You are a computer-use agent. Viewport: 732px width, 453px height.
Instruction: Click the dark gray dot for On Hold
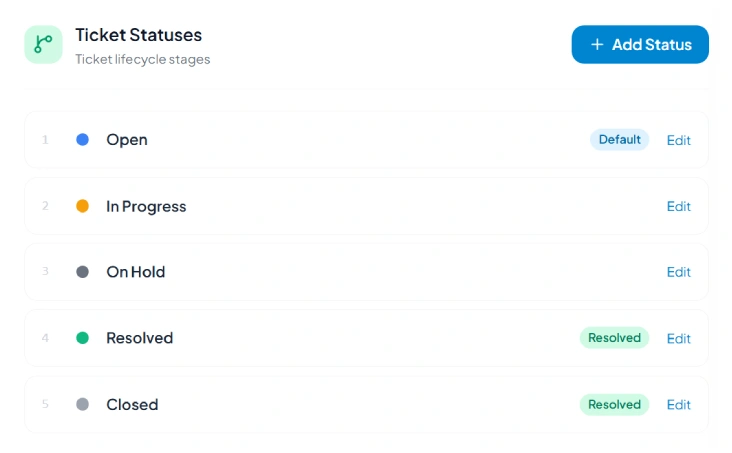pos(83,272)
